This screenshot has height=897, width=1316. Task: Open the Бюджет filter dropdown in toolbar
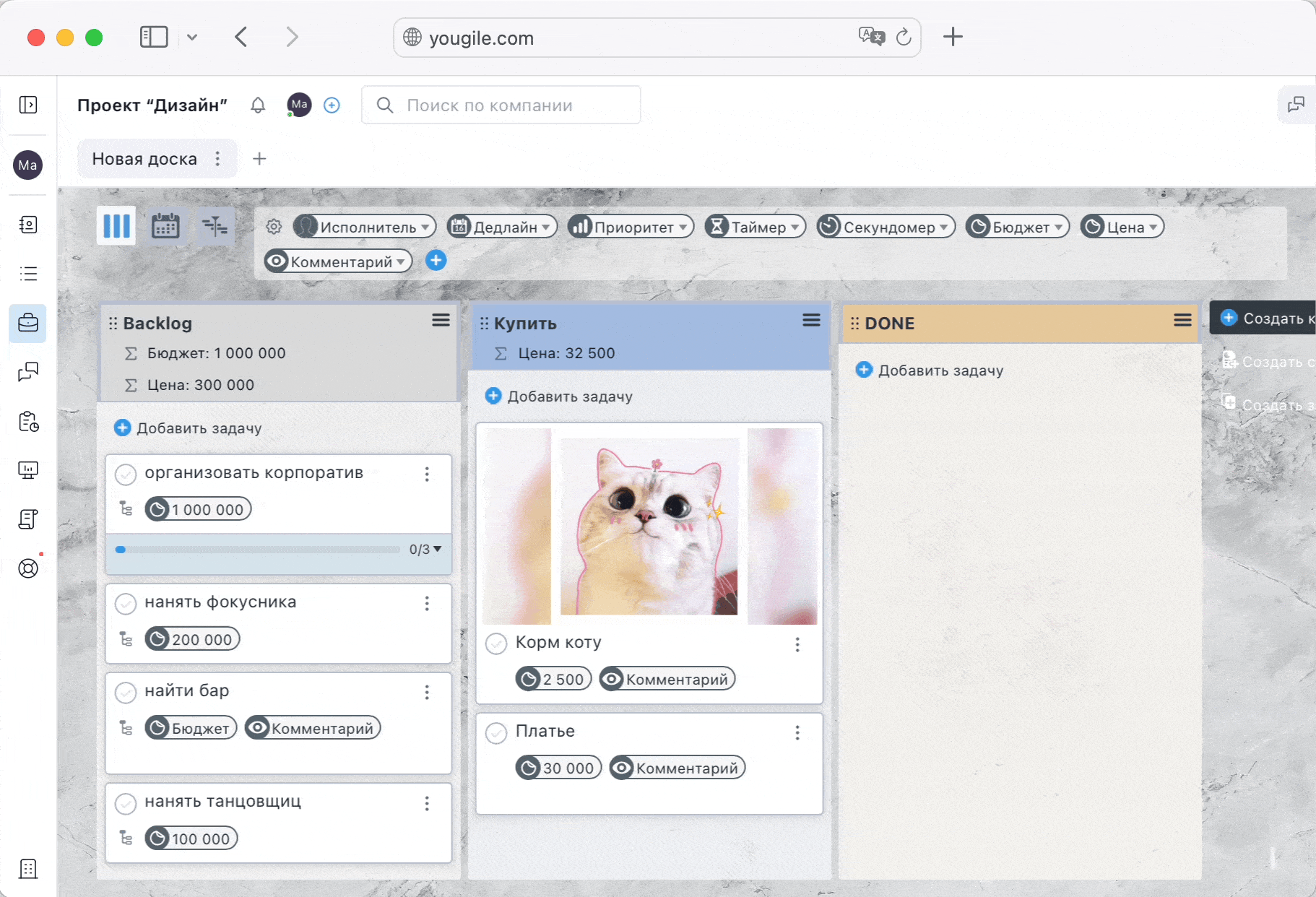point(1018,227)
